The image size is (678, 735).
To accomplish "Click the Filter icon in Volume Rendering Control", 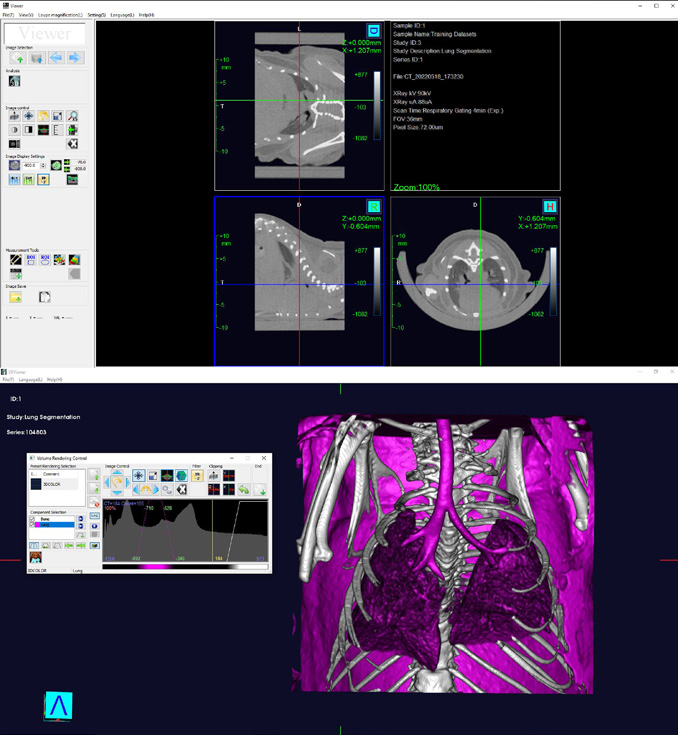I will tap(197, 476).
